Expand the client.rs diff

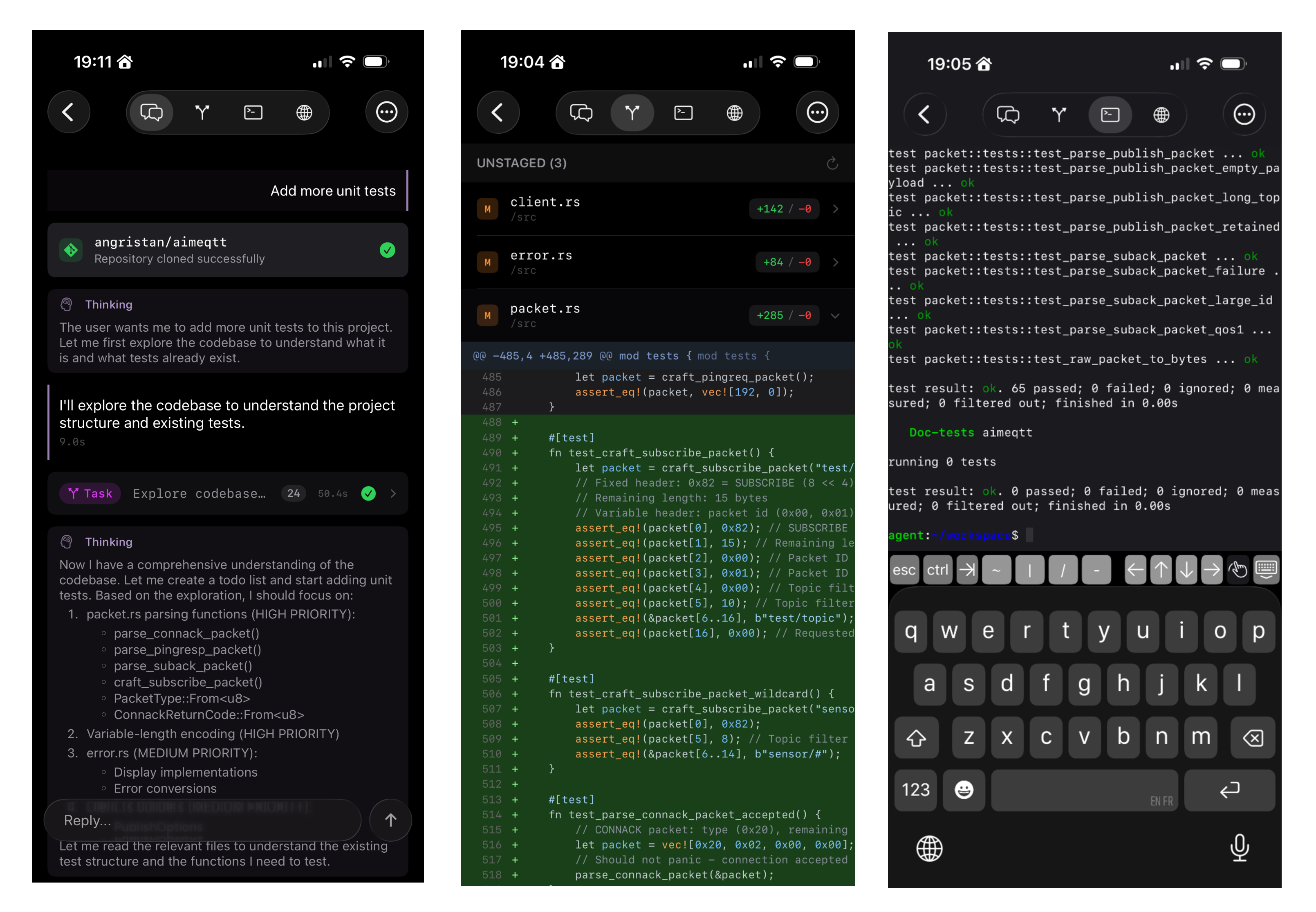pos(835,209)
